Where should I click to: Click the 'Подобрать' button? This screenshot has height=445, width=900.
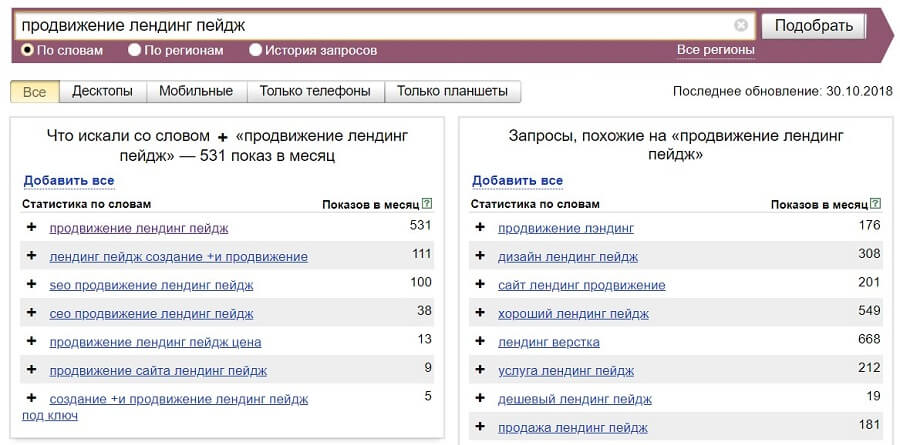point(814,26)
